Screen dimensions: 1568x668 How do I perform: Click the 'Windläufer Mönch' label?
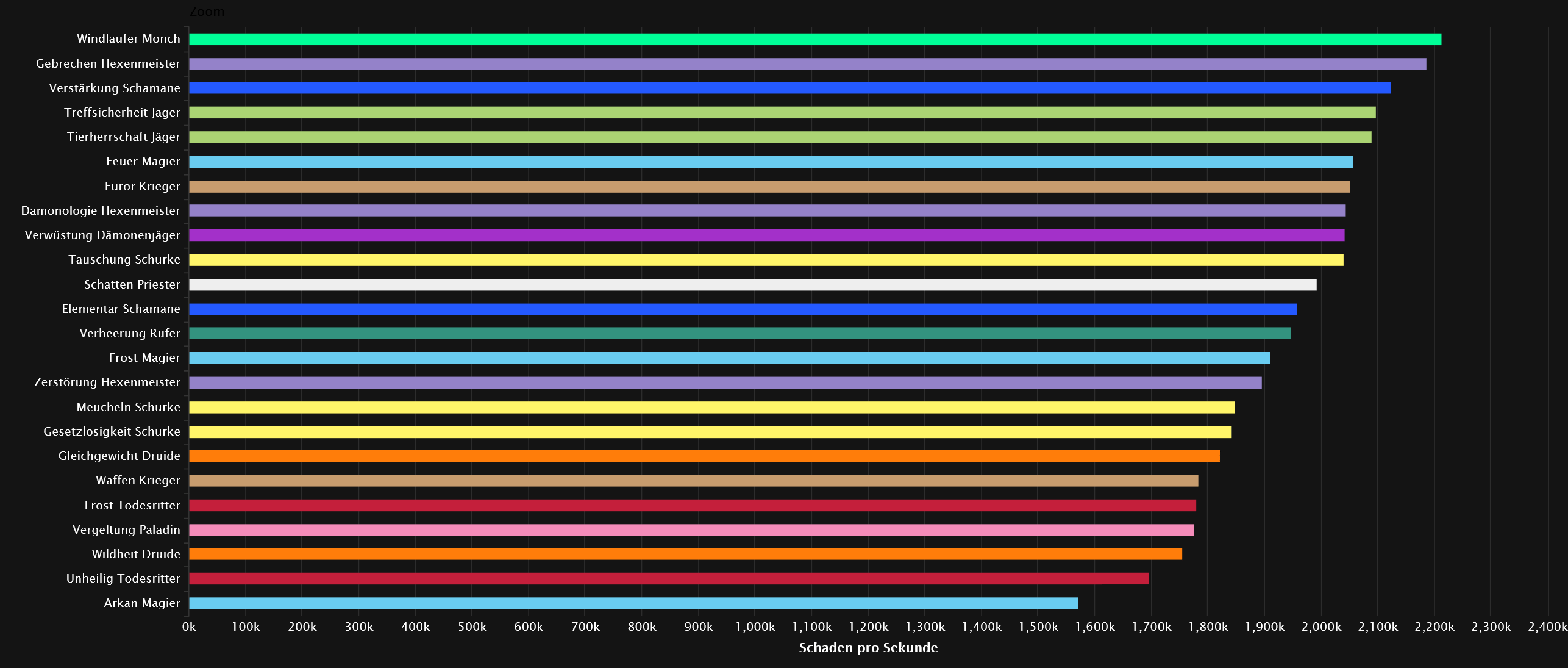[129, 38]
